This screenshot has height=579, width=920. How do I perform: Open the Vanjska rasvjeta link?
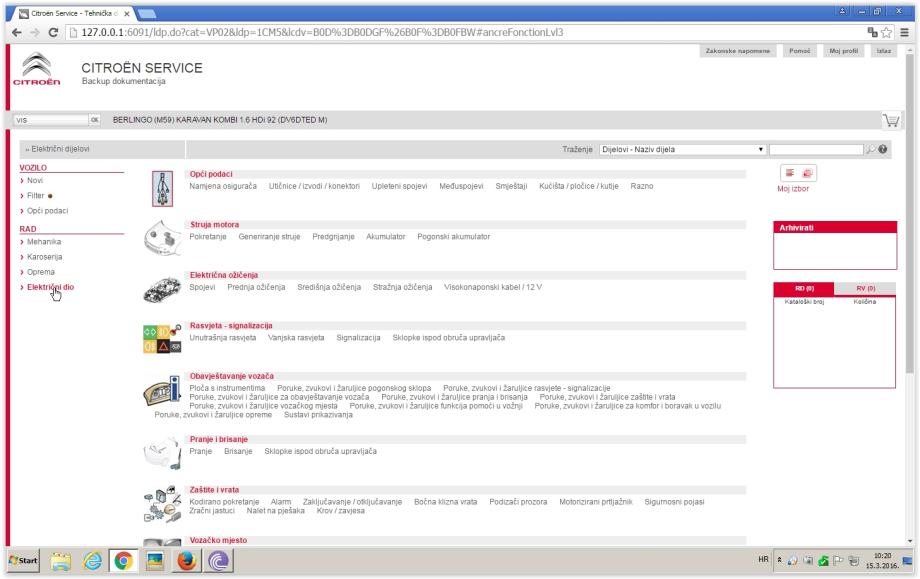298,338
